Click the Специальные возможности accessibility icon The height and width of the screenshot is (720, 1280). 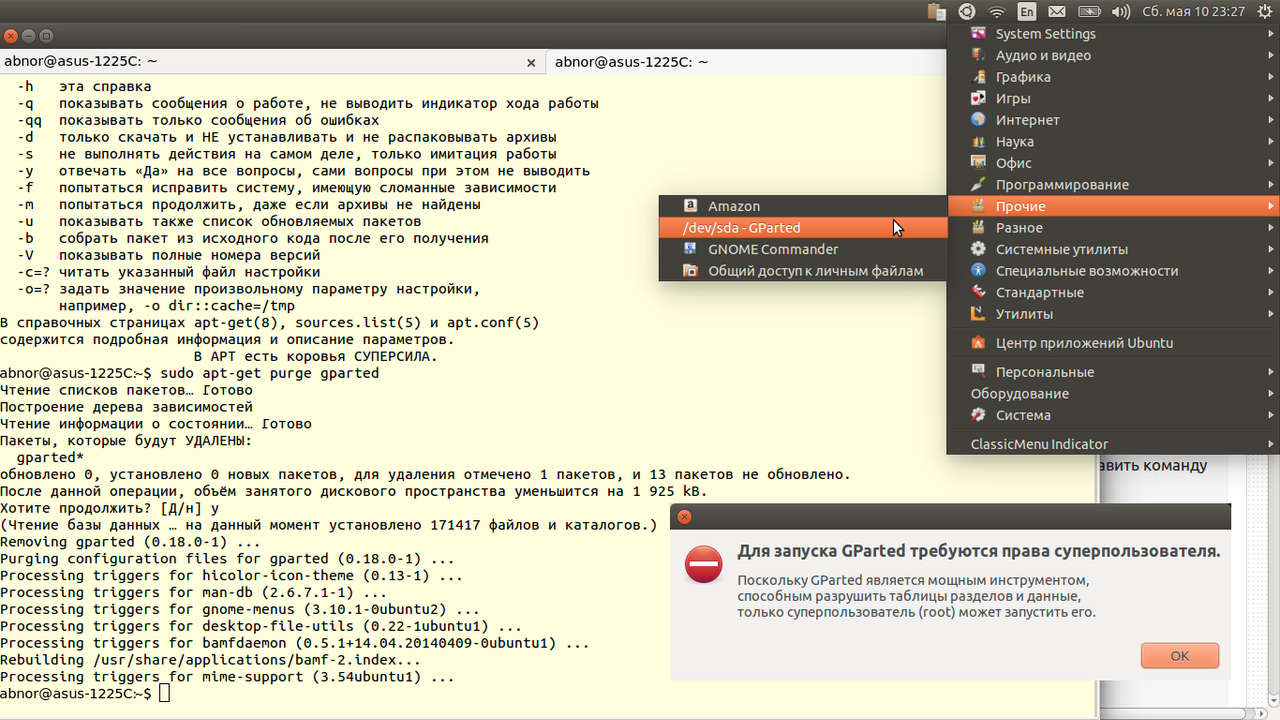978,271
